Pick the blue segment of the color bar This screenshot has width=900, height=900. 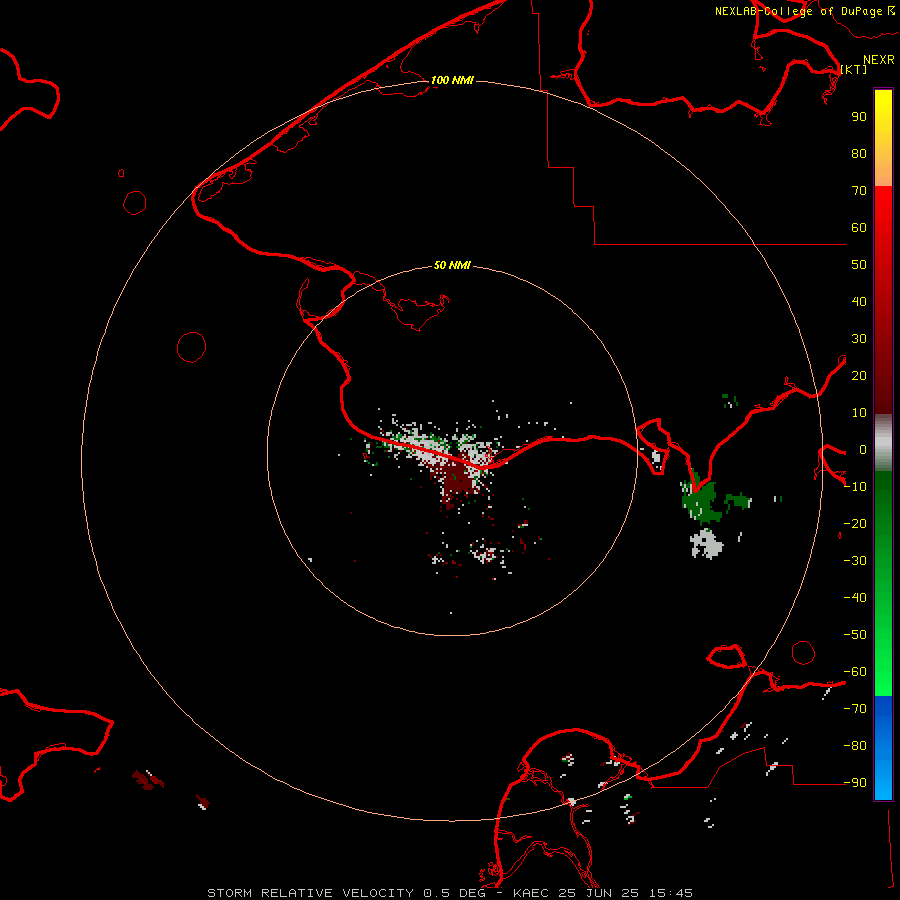pyautogui.click(x=883, y=746)
